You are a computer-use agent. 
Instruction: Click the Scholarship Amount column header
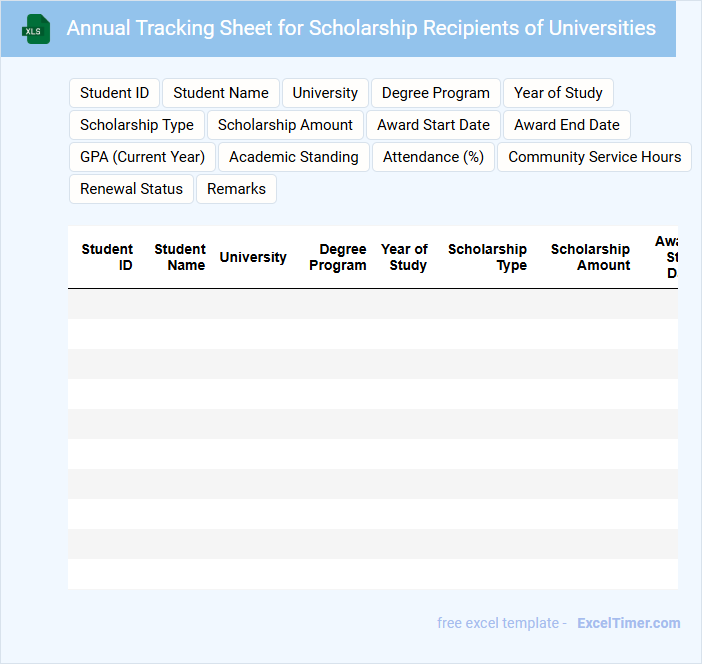[590, 257]
